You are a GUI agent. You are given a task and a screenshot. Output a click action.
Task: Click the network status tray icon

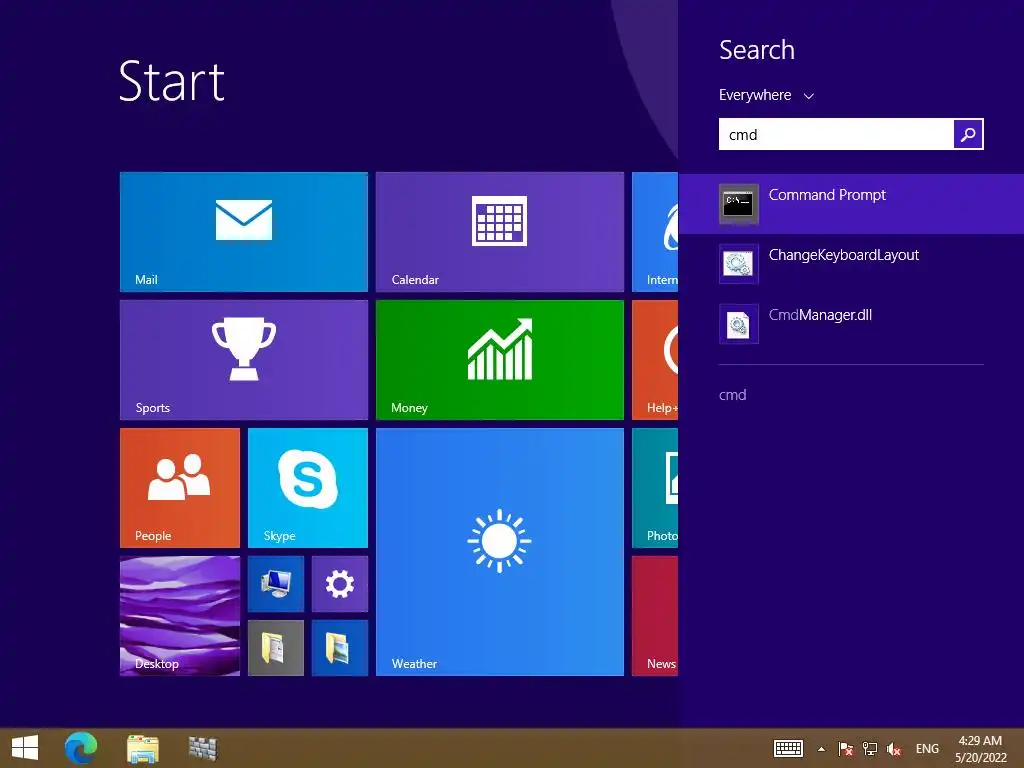point(870,748)
